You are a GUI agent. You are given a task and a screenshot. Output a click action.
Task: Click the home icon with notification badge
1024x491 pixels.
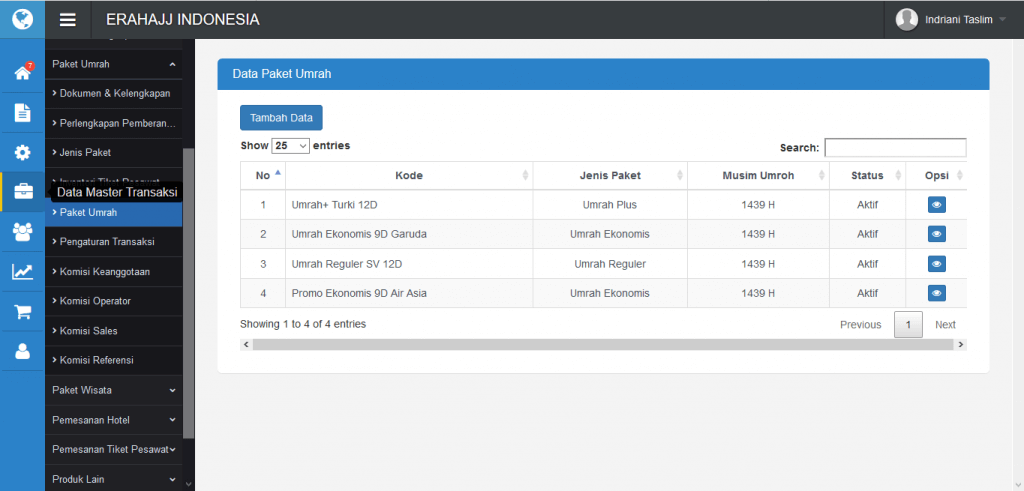pyautogui.click(x=22, y=73)
